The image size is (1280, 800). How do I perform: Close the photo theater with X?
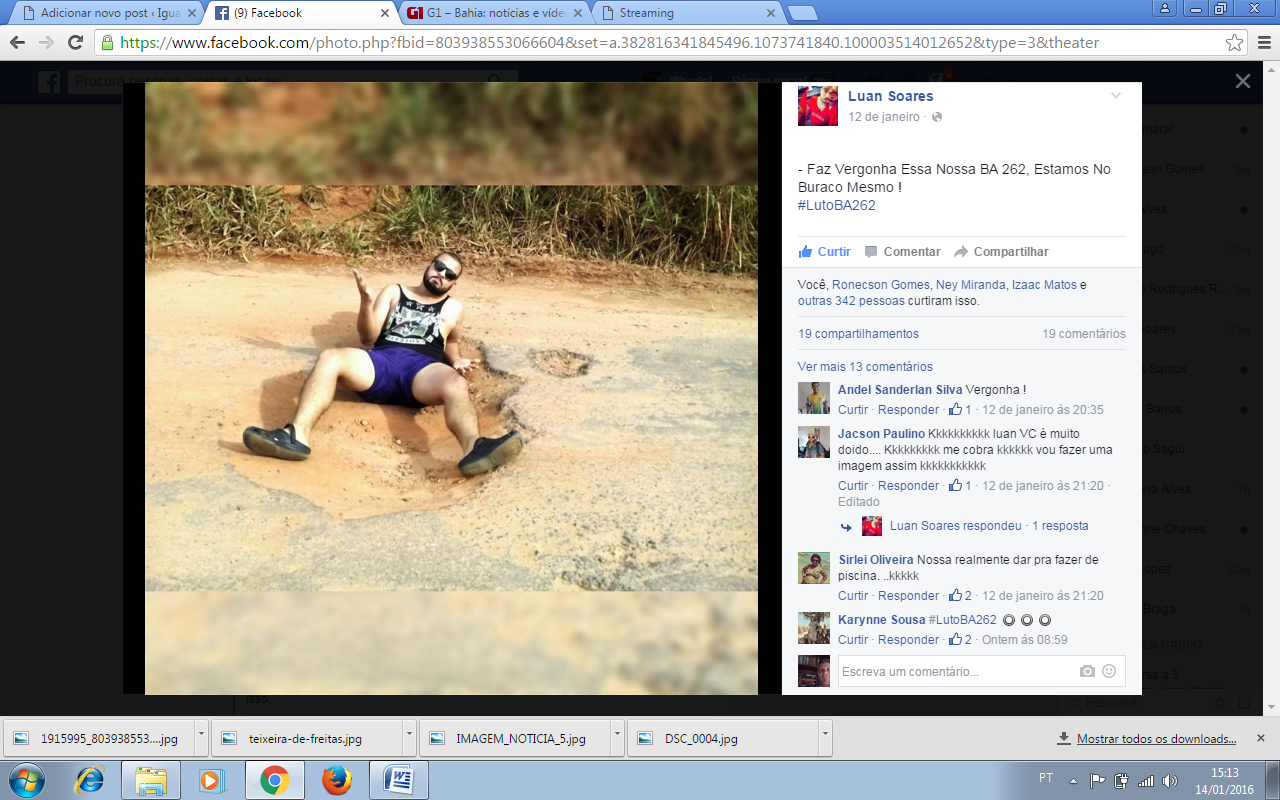point(1242,82)
